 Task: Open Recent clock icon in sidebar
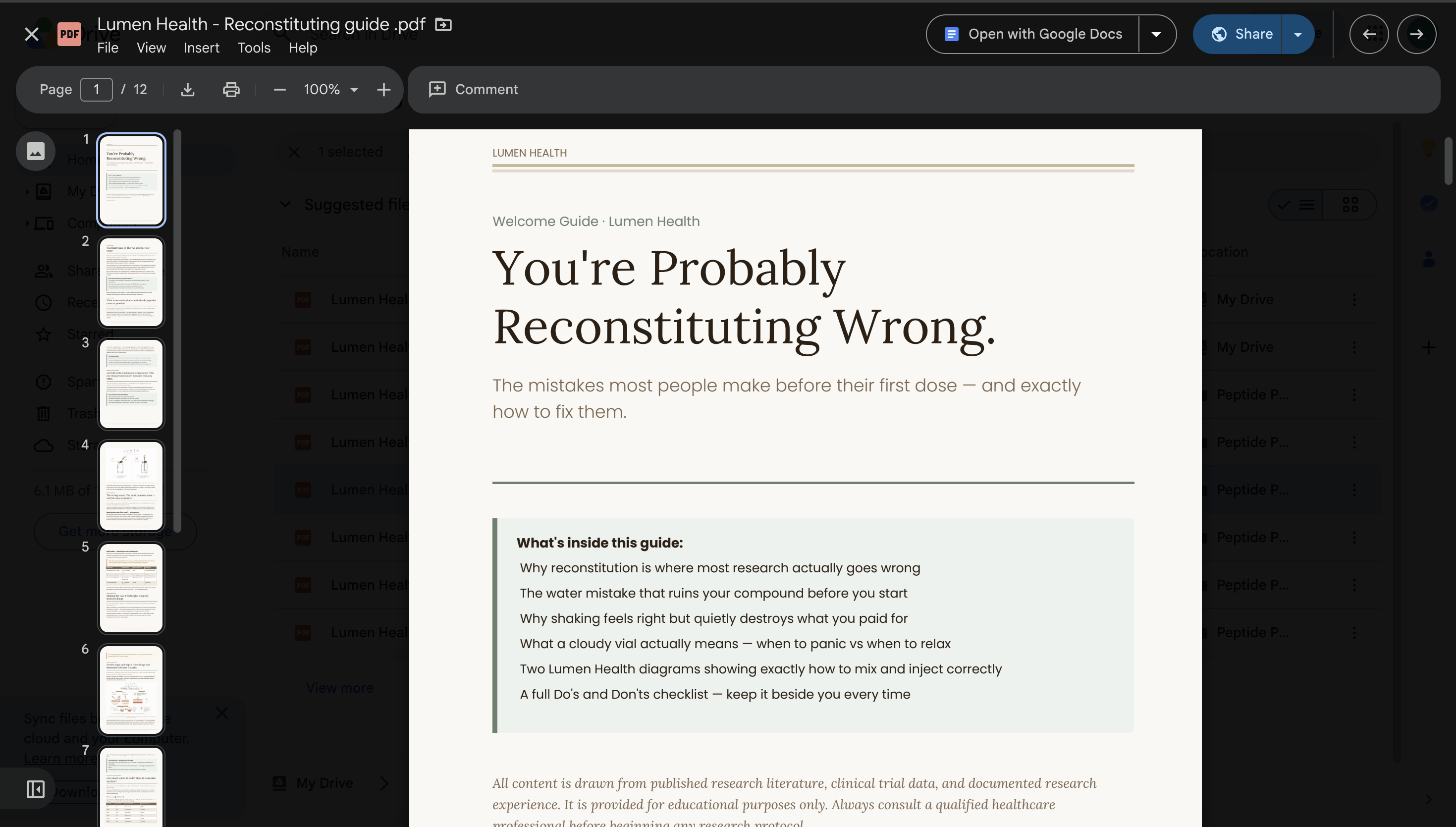[x=44, y=303]
